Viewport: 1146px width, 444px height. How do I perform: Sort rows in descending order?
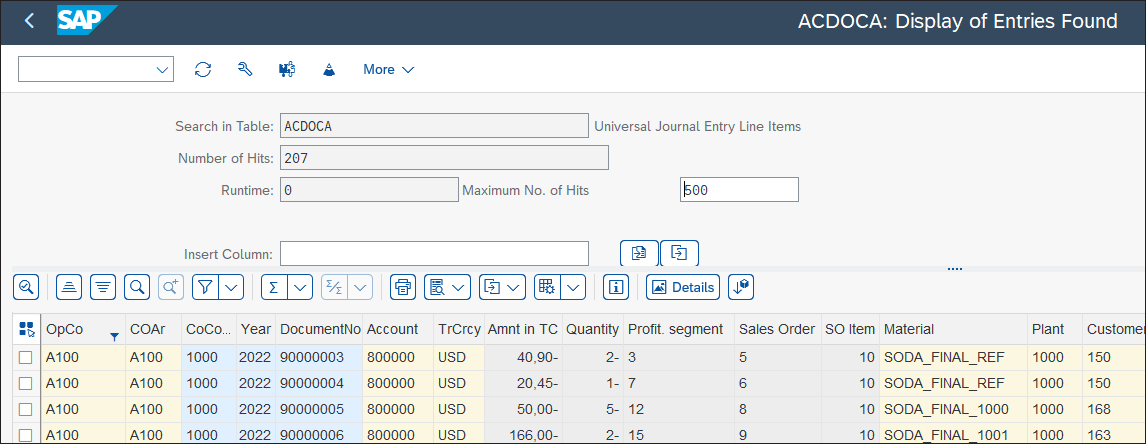pos(103,287)
